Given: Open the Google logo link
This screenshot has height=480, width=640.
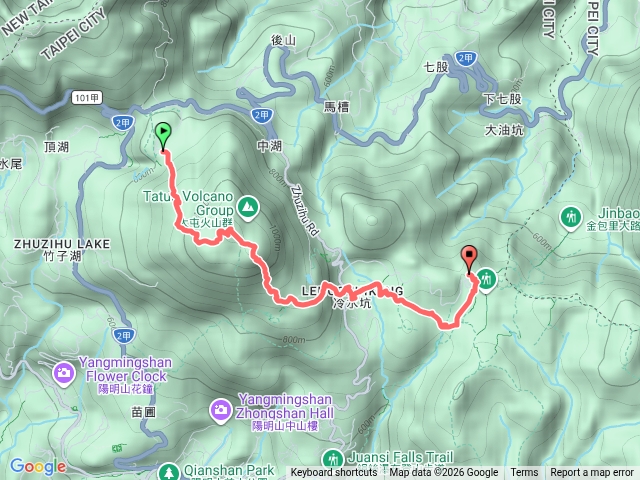Looking at the screenshot, I should click(38, 467).
